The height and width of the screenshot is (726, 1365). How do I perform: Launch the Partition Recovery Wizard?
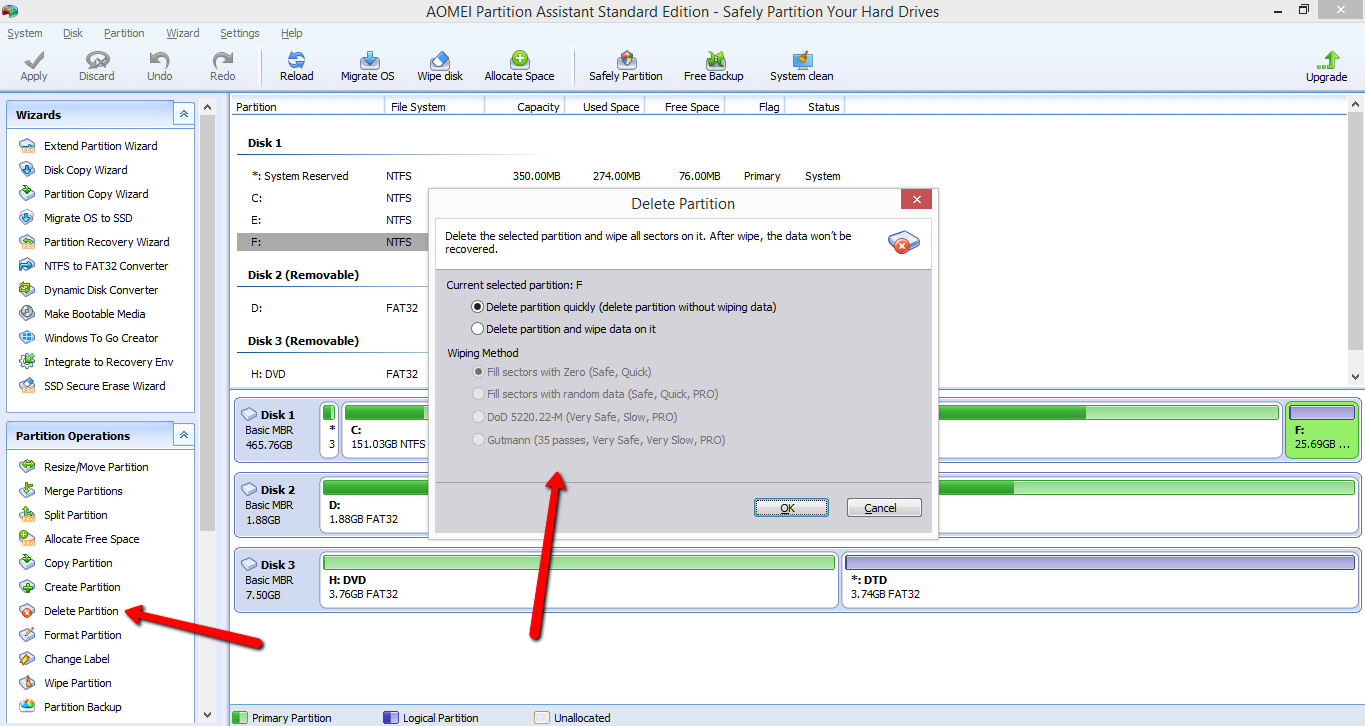pos(94,242)
